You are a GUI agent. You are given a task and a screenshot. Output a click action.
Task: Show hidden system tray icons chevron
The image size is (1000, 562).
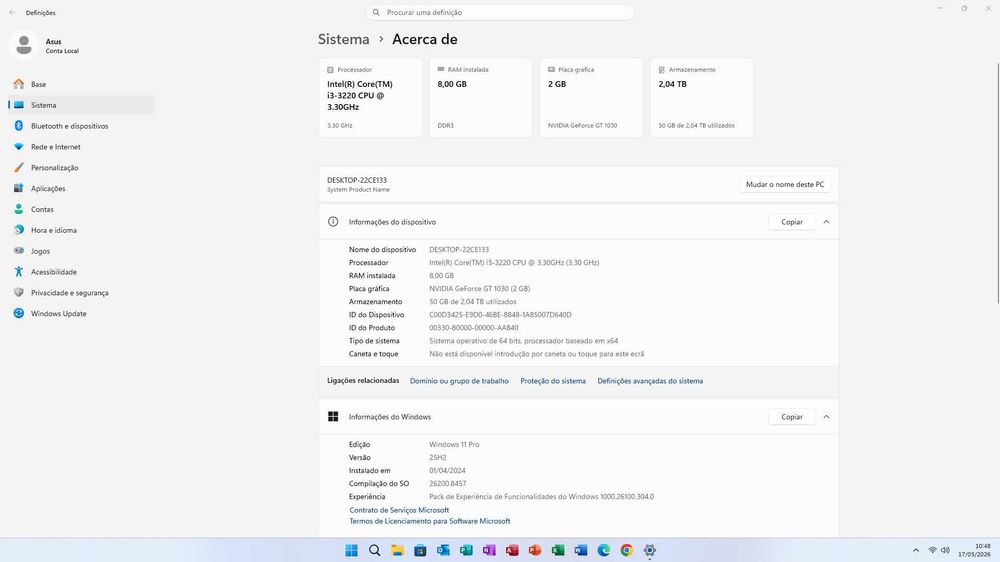[916, 550]
